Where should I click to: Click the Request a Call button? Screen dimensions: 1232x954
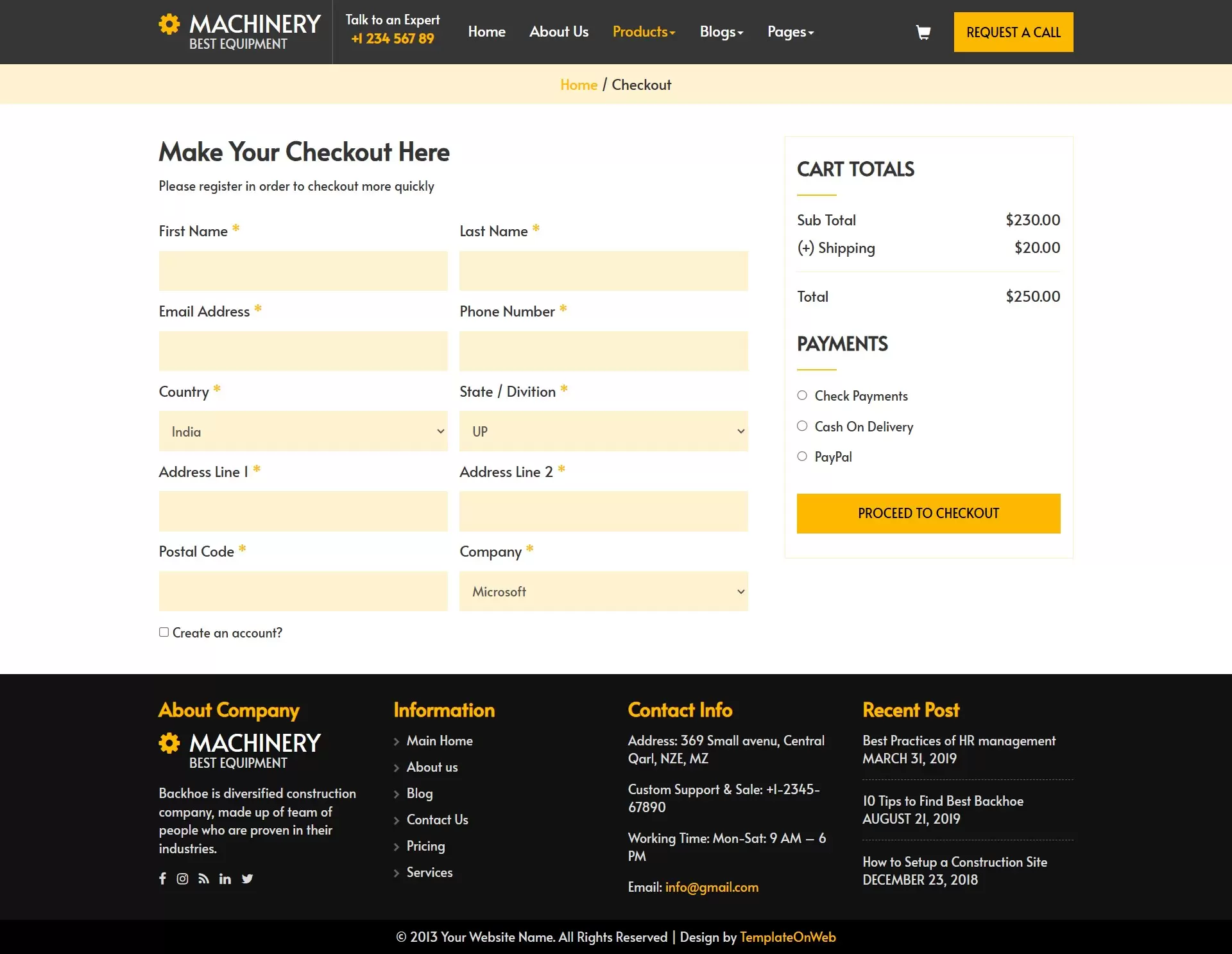click(1013, 32)
